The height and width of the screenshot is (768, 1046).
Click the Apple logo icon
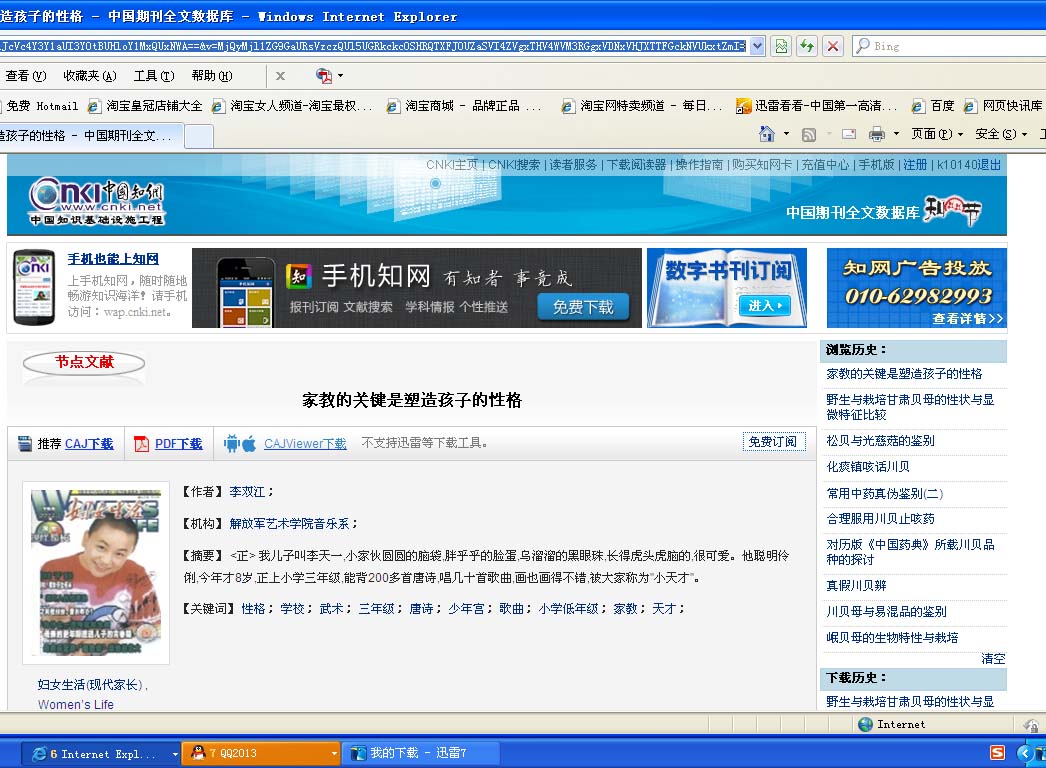pos(249,444)
